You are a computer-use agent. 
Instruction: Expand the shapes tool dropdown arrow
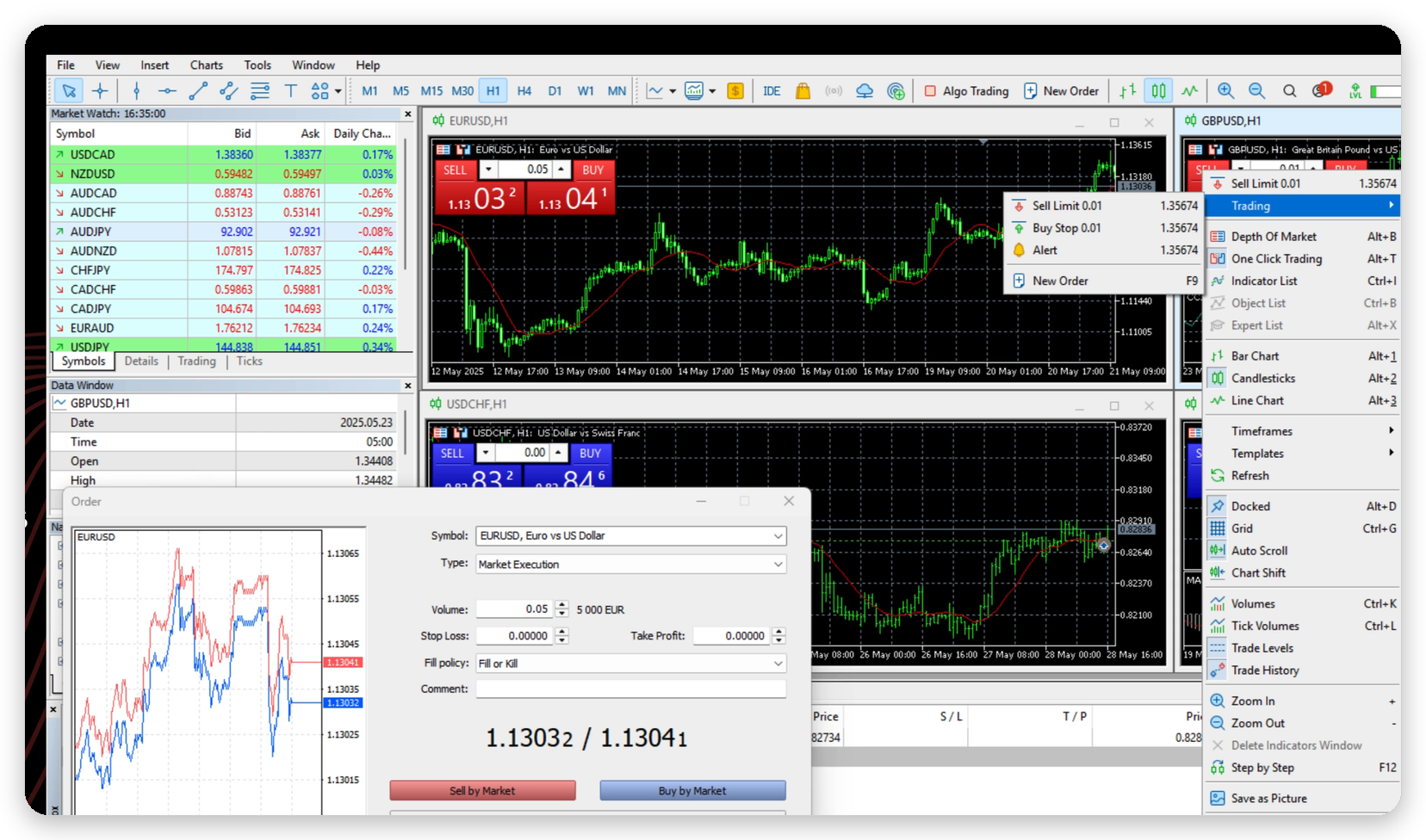pyautogui.click(x=338, y=90)
